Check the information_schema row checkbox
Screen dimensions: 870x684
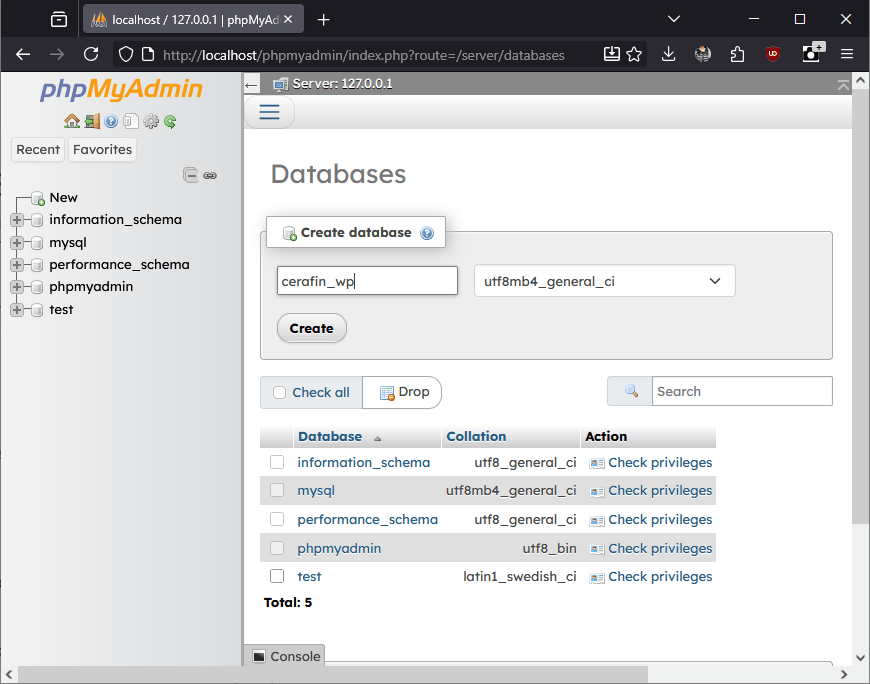tap(277, 462)
